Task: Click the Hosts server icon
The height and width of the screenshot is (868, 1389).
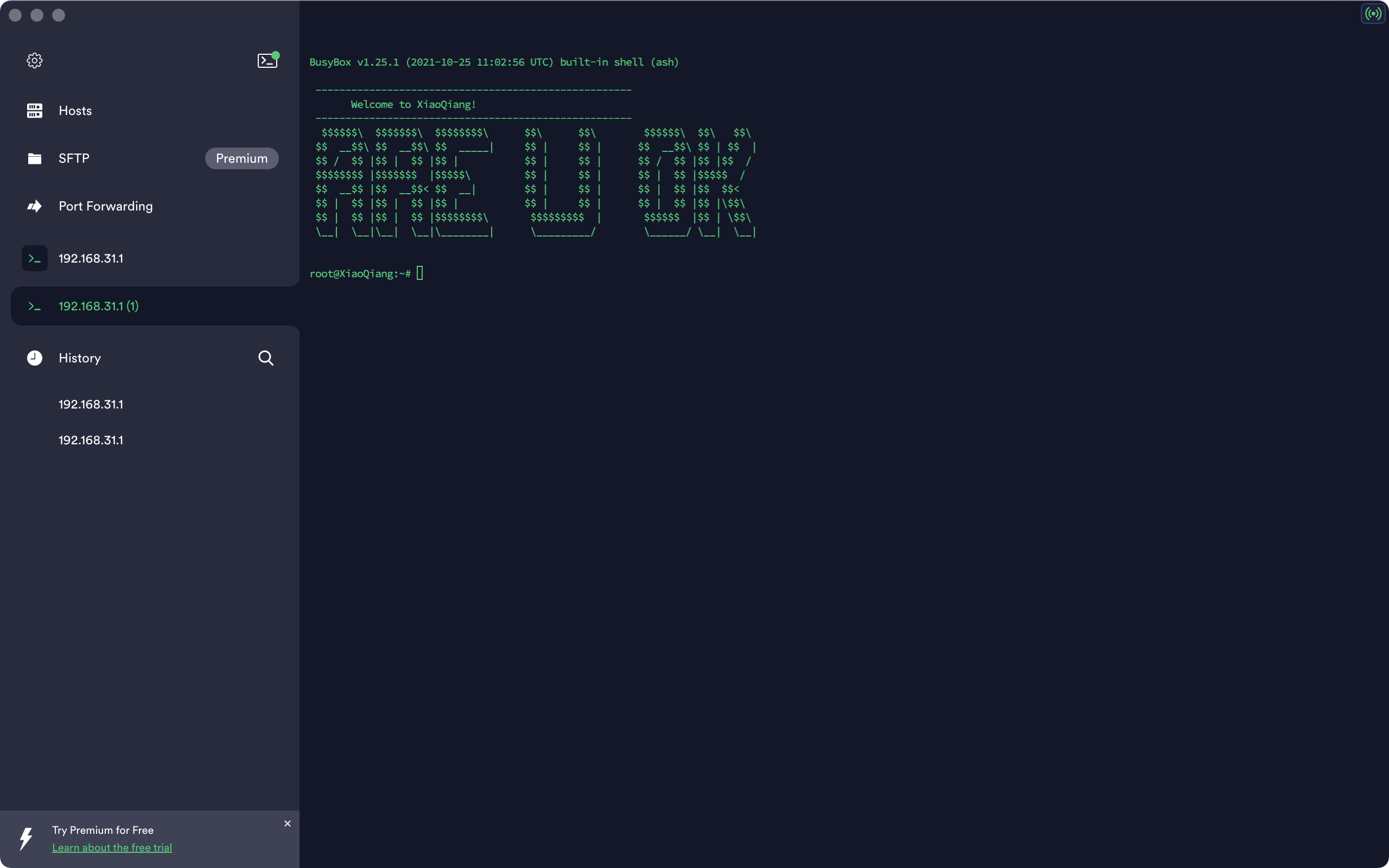Action: pos(34,111)
